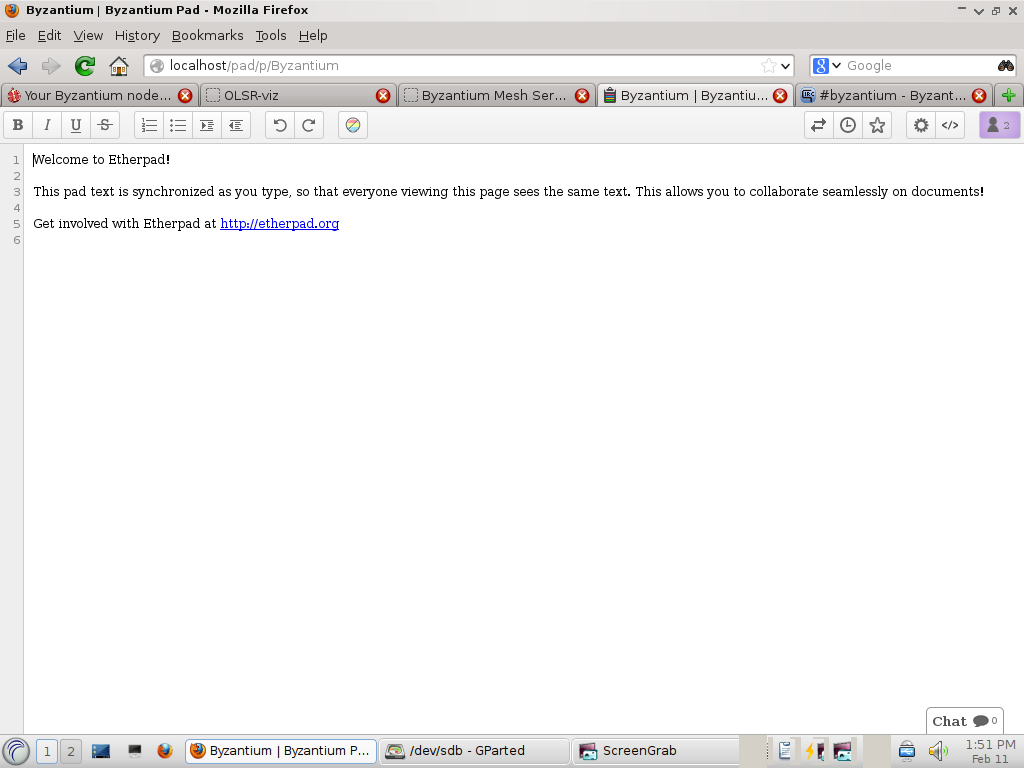Open pad settings gear
Viewport: 1024px width, 768px height.
tap(921, 125)
